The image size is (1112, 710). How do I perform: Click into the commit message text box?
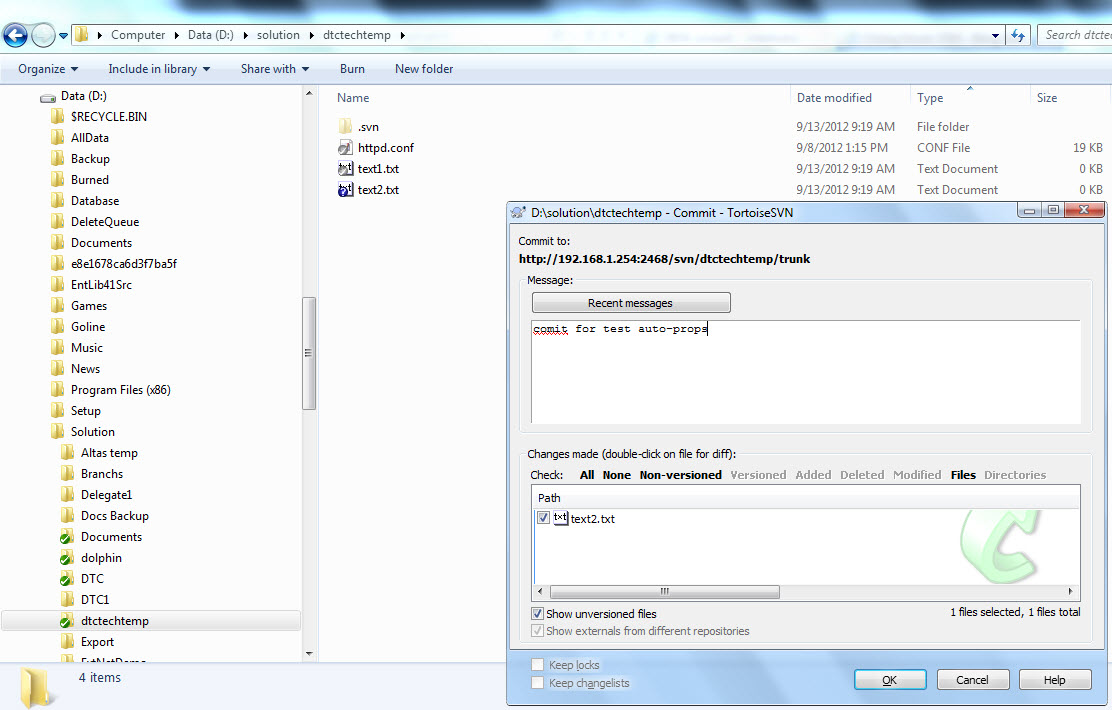(x=806, y=372)
